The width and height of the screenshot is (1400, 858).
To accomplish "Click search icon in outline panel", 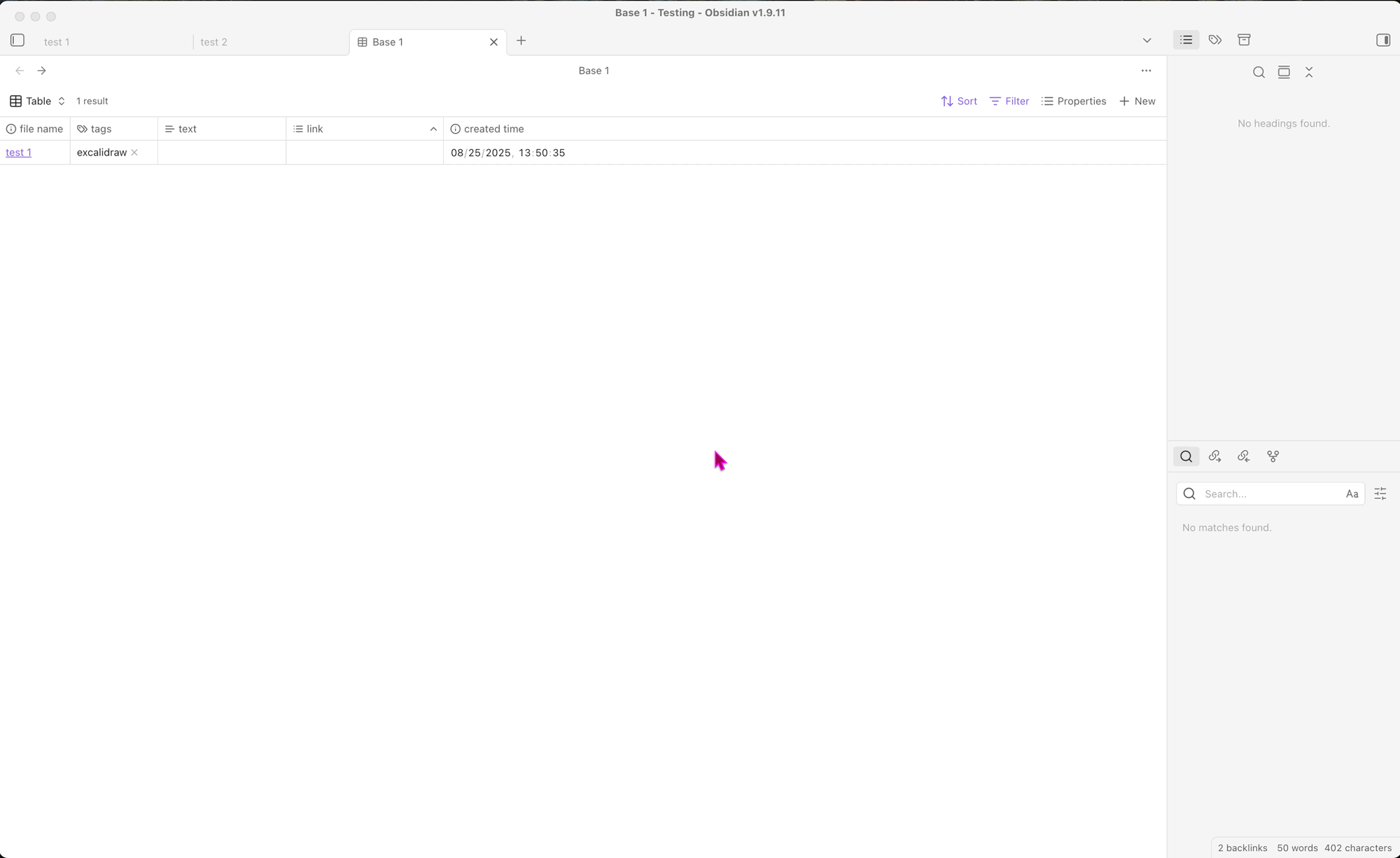I will click(x=1259, y=72).
